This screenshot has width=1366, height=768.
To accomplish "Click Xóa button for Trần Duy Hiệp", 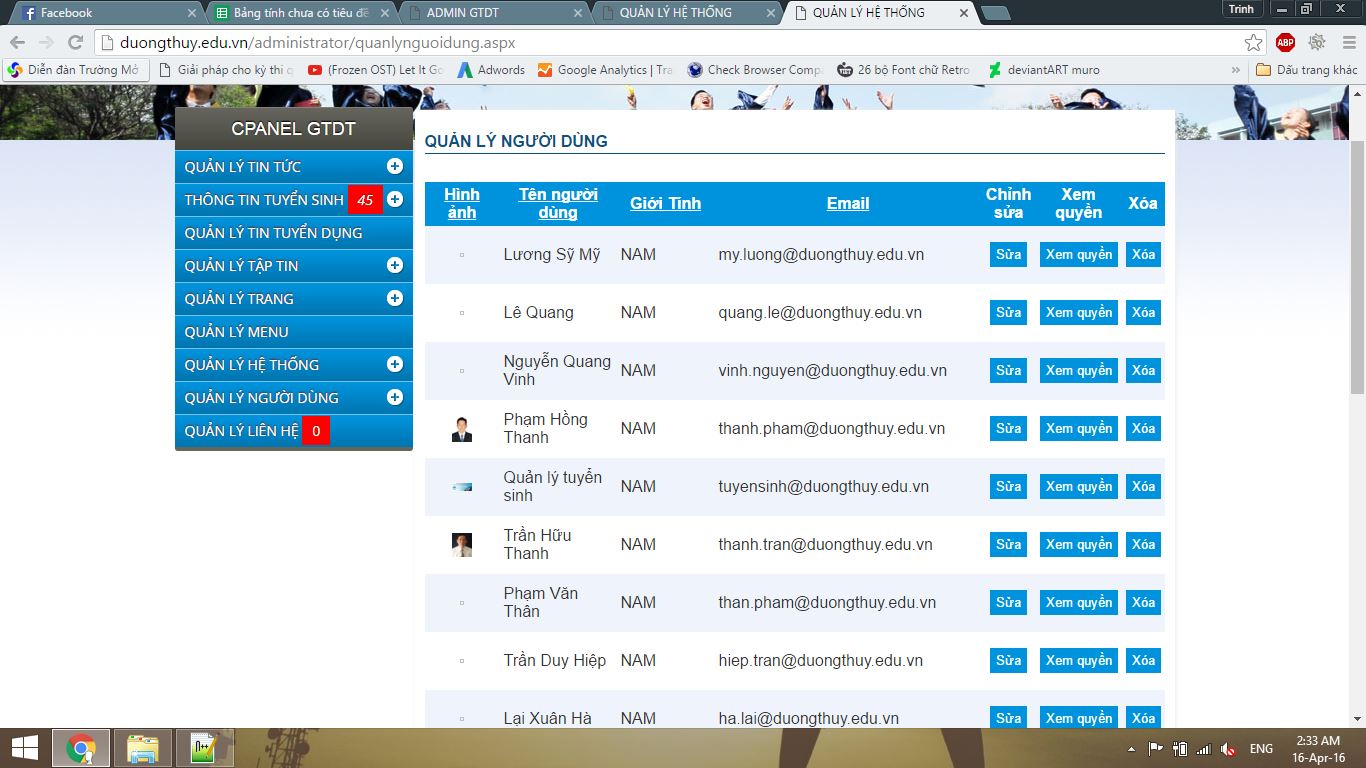I will (x=1143, y=661).
